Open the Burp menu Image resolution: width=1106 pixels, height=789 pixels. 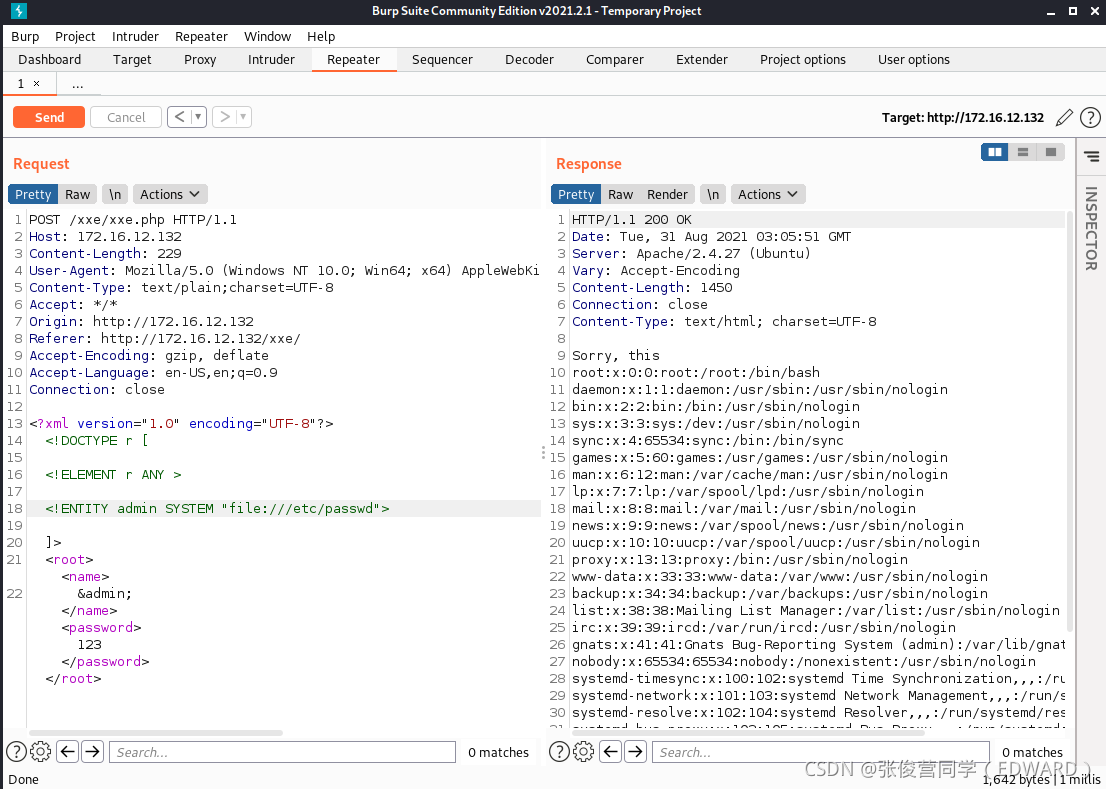(x=25, y=37)
